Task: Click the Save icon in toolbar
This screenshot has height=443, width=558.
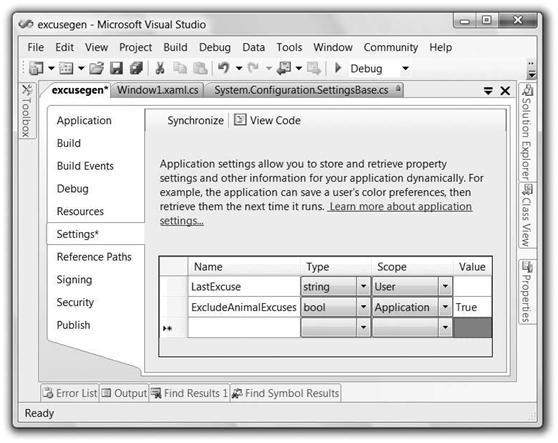Action: [x=116, y=68]
